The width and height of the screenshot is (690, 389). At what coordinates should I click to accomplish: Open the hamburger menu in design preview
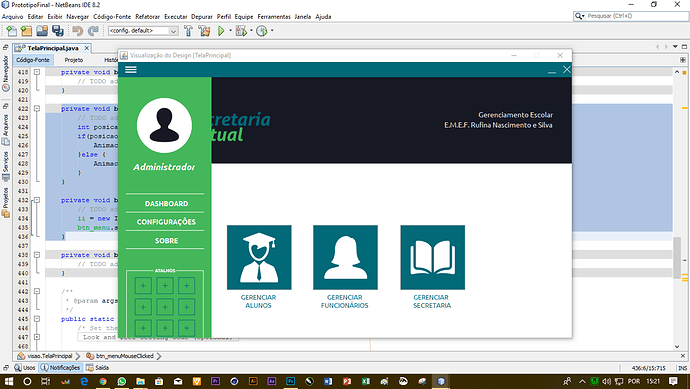131,70
